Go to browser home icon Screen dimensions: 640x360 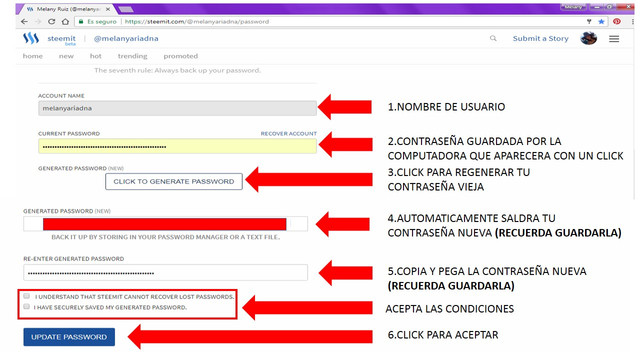point(65,22)
